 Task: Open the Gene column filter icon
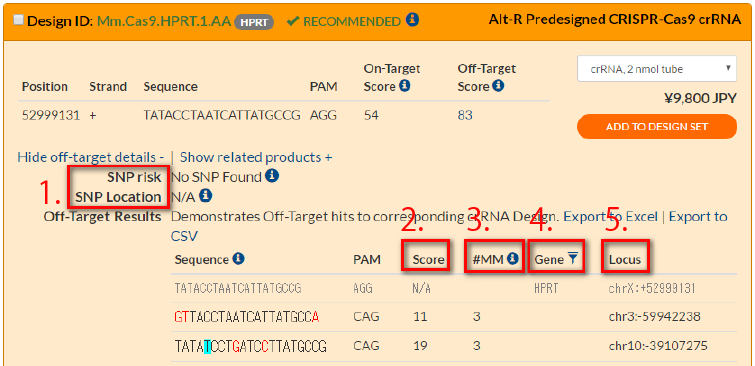[x=572, y=259]
